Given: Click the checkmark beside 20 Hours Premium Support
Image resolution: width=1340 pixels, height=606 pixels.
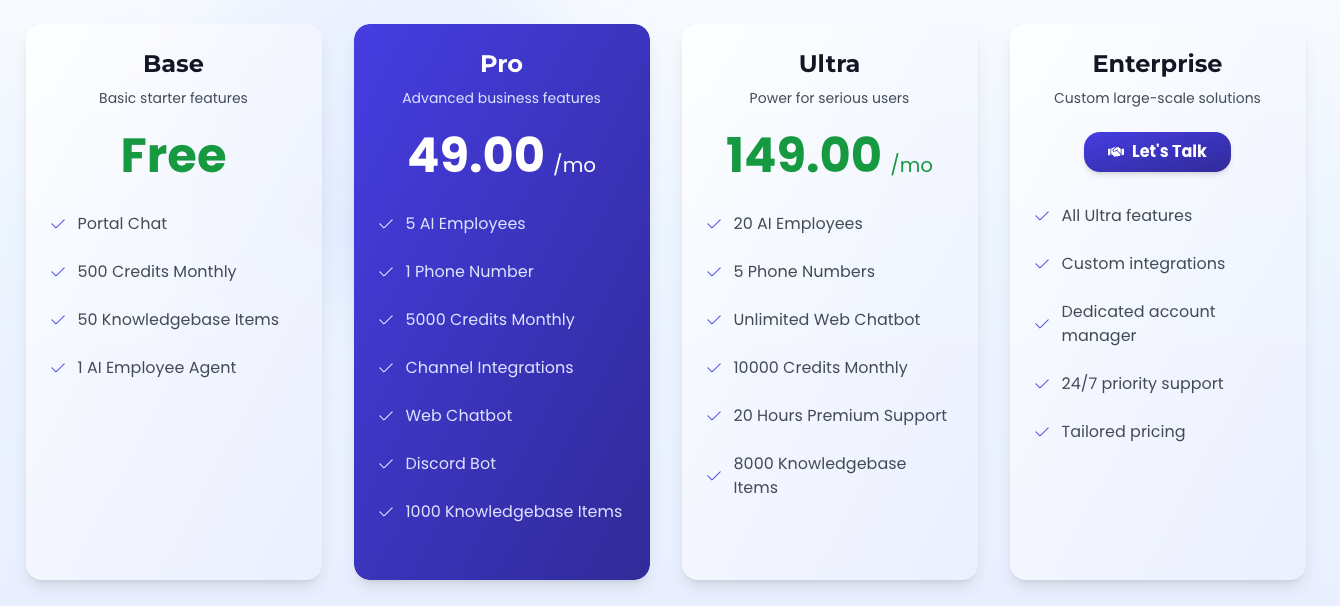Looking at the screenshot, I should tap(714, 416).
